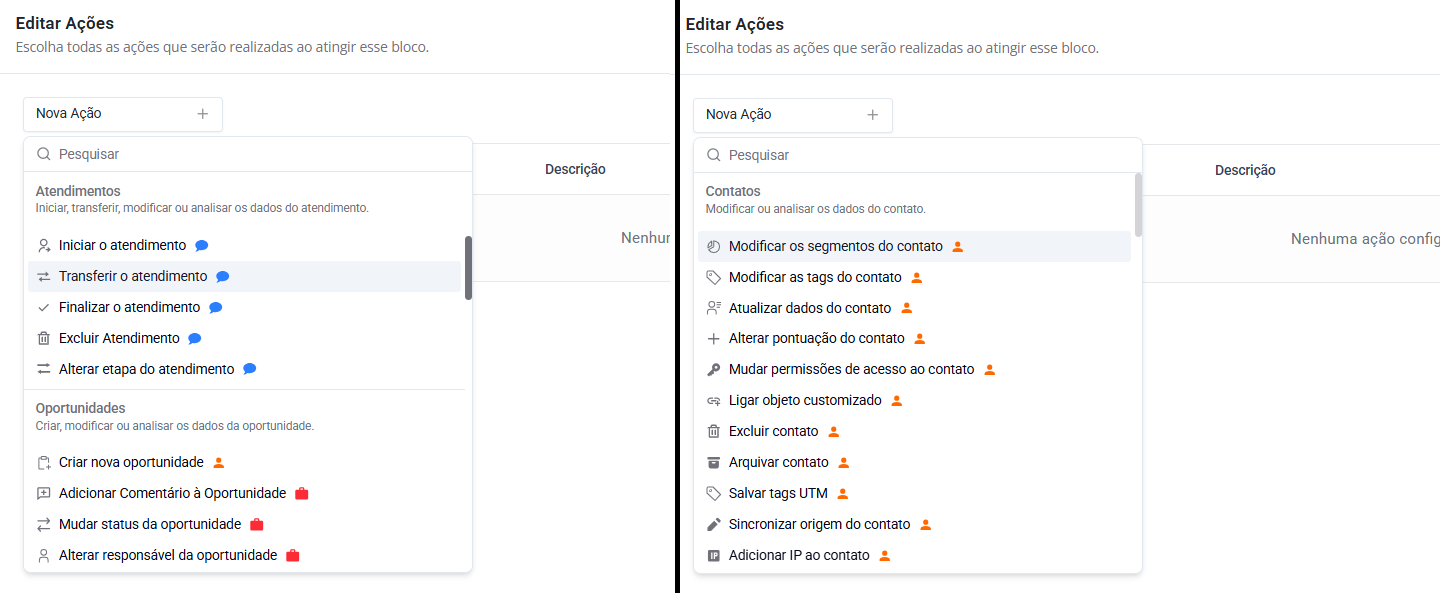Viewport: 1440px width, 593px height.
Task: Click the clipboard icon for Criar nova oportunidade
Action: pos(43,462)
